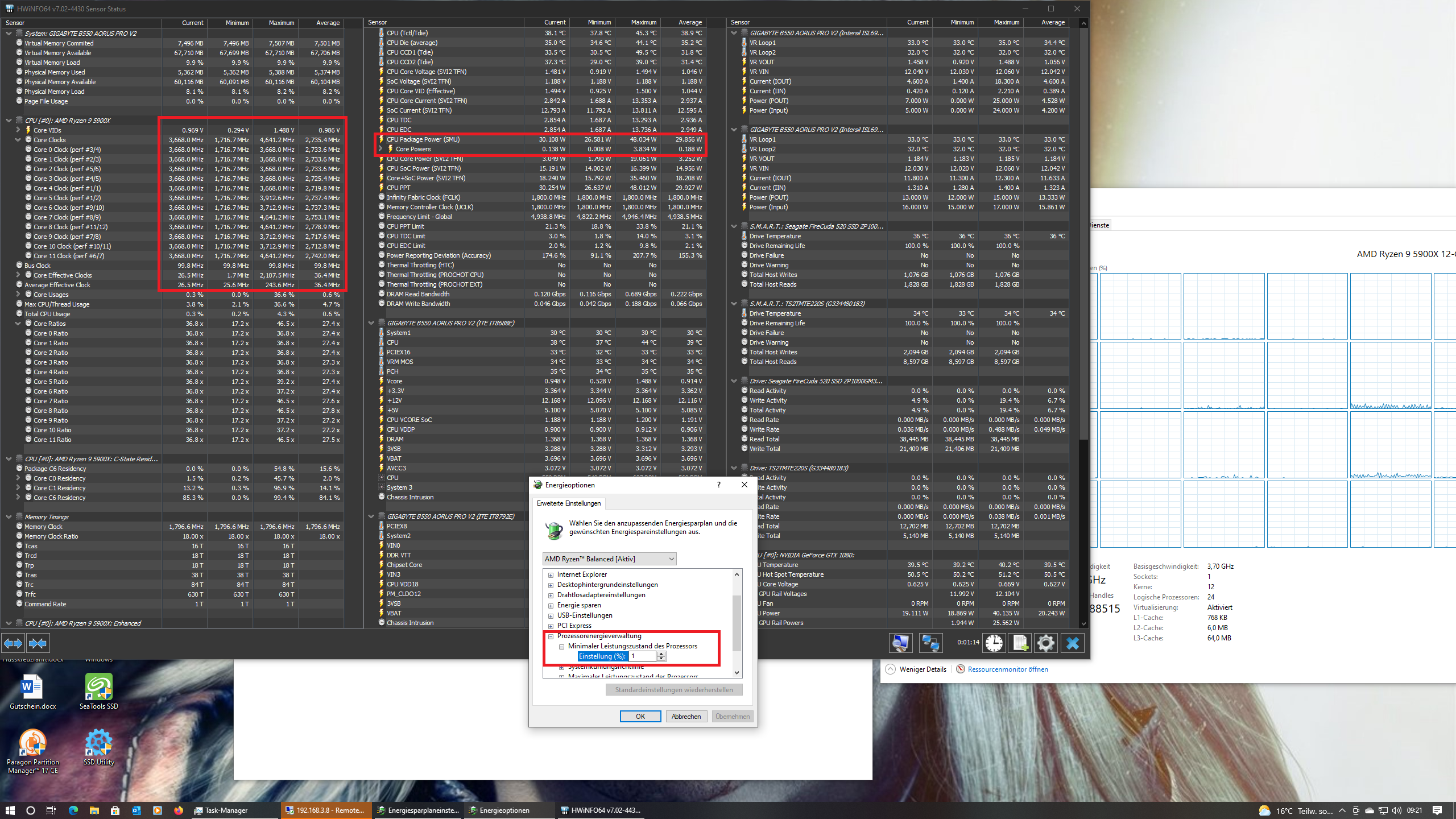
Task: Click the Einstellung (%) value field
Action: click(x=642, y=656)
